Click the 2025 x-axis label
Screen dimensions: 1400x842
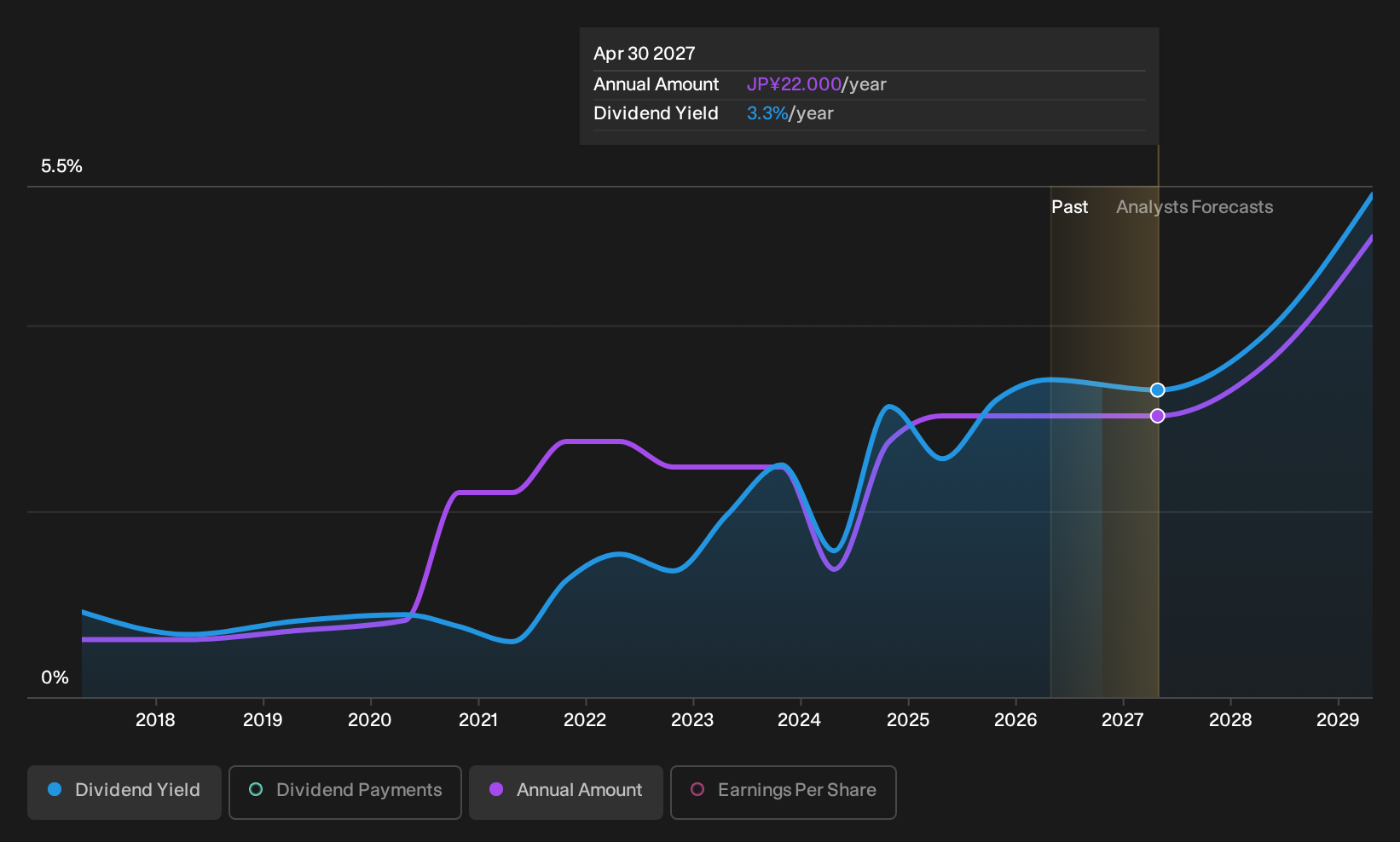click(908, 720)
